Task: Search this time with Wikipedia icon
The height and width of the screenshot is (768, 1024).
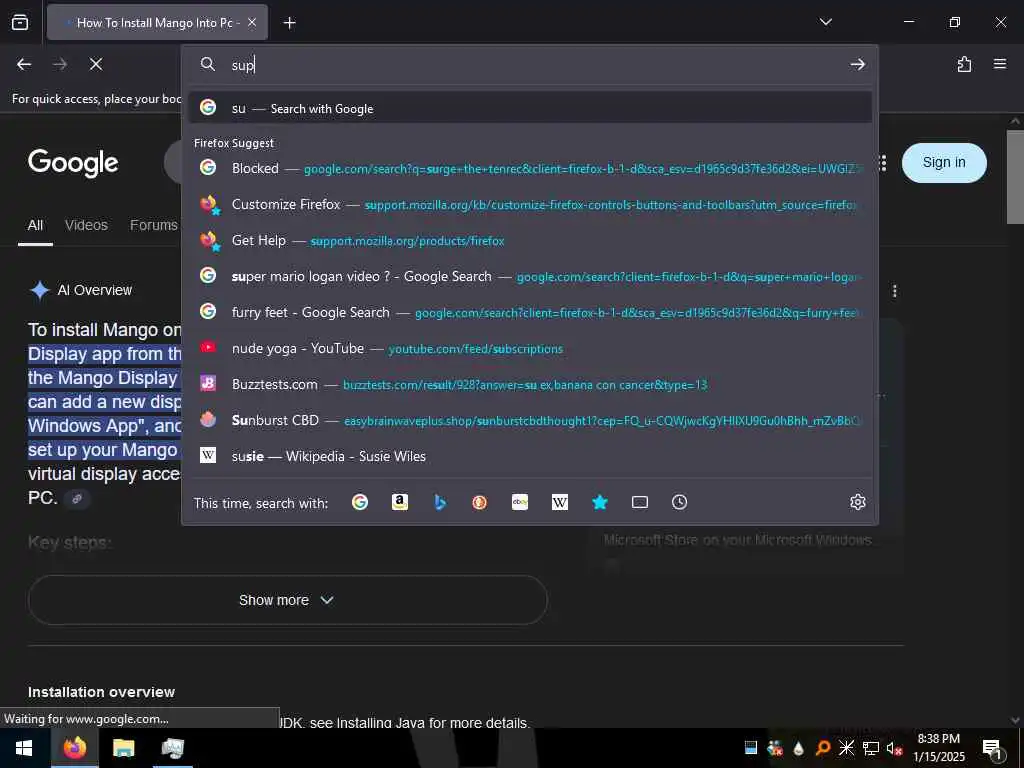Action: 560,502
